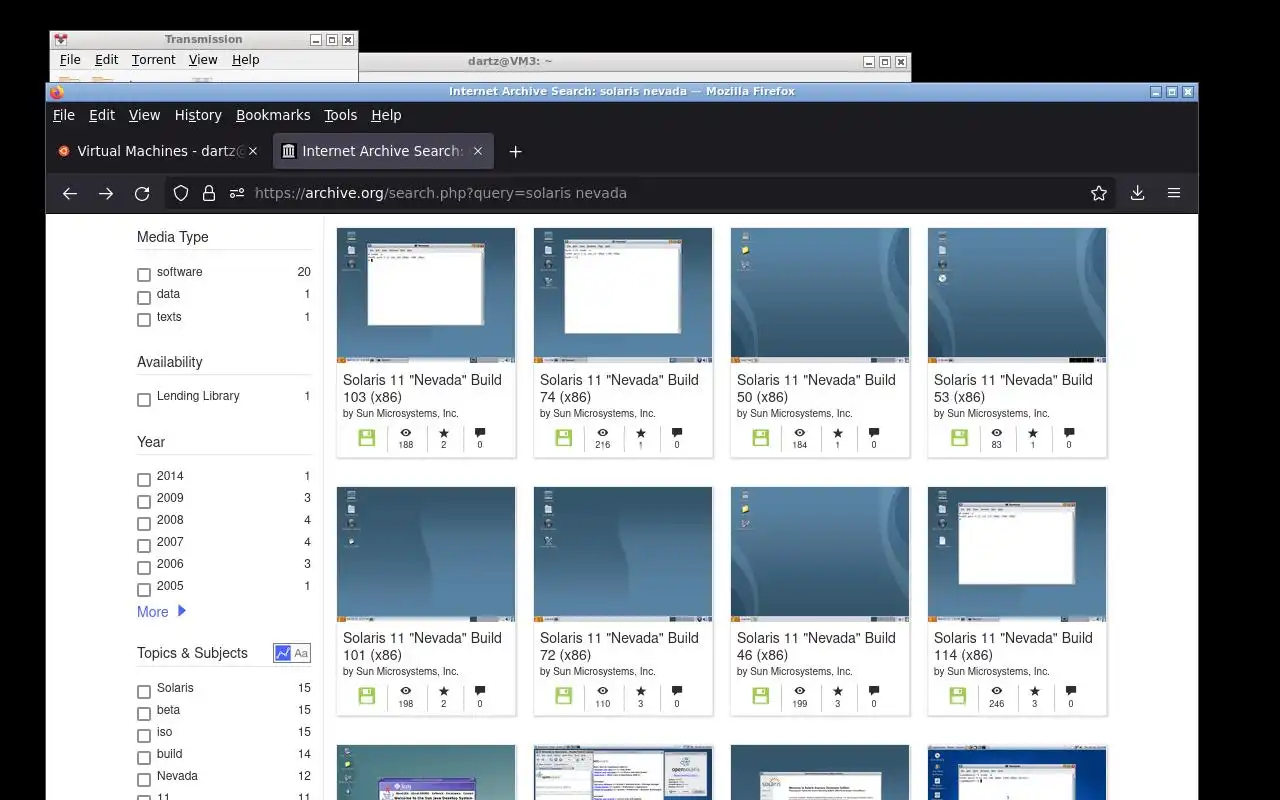Expand more years with the More link
Viewport: 1280px width, 800px height.
point(161,611)
